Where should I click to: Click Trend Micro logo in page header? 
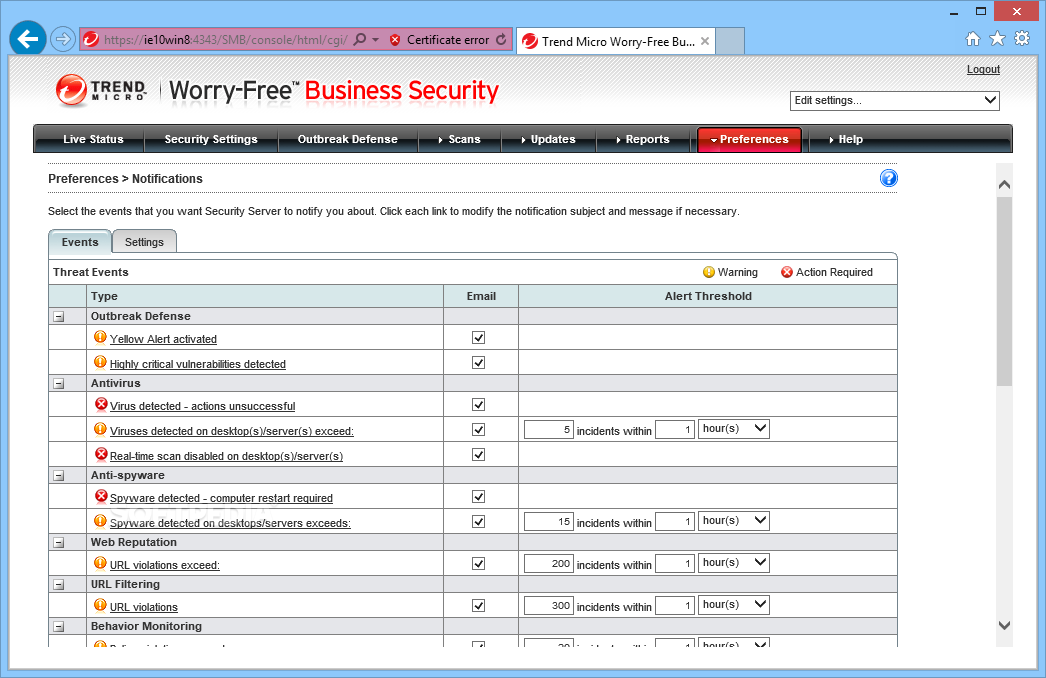click(x=101, y=91)
